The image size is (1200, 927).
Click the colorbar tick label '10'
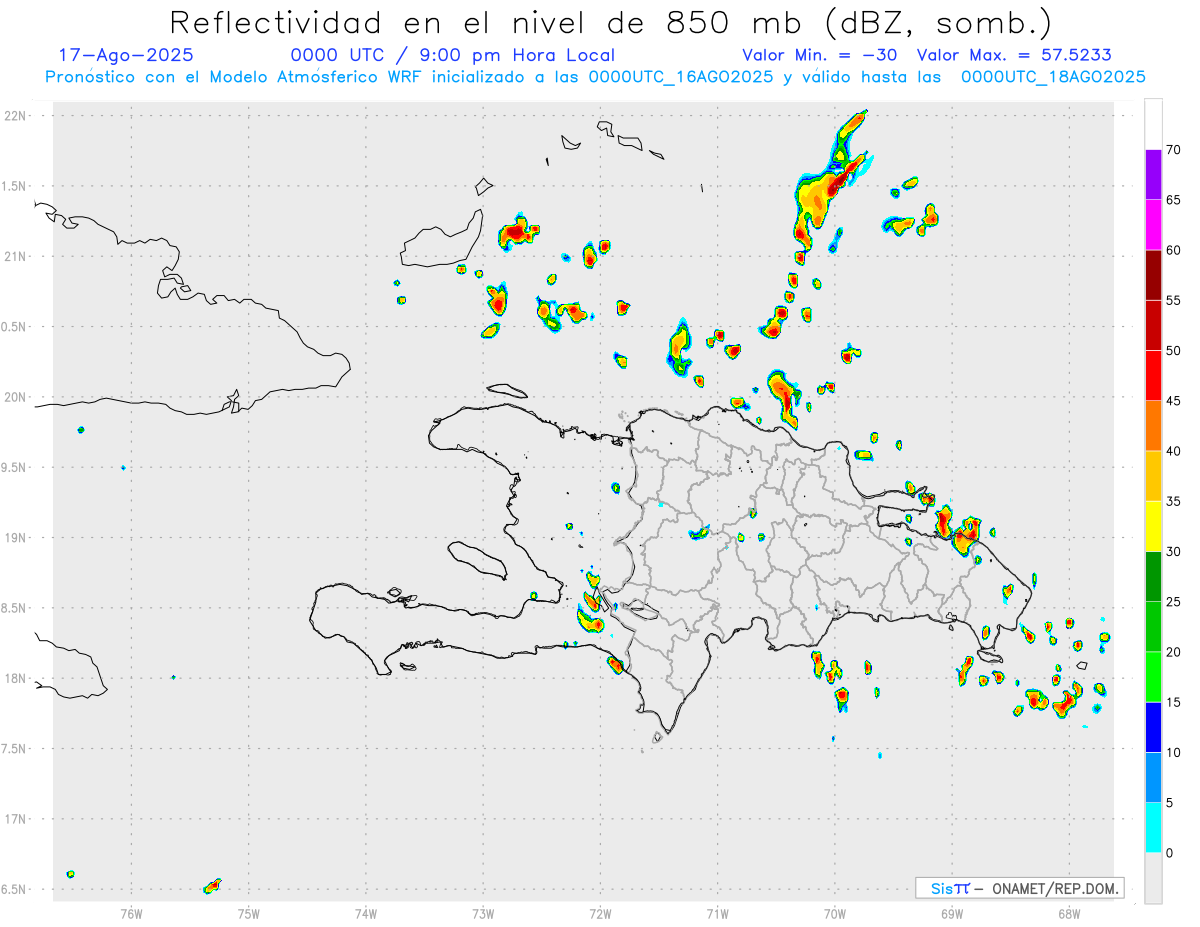tap(1174, 753)
